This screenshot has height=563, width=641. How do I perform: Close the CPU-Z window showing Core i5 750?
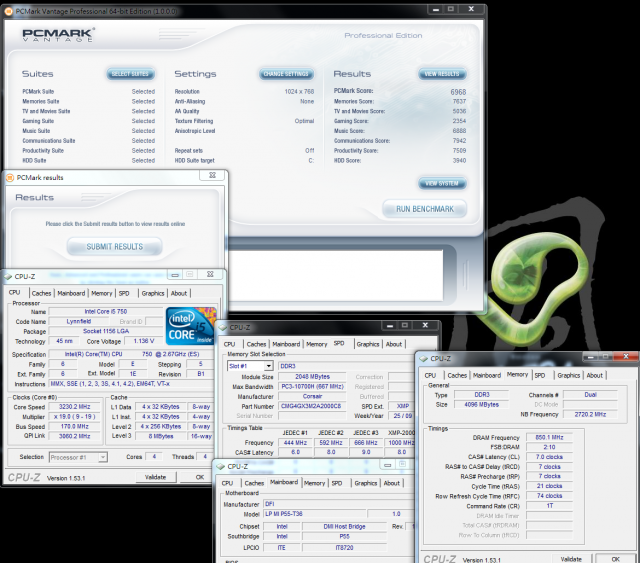pos(210,274)
